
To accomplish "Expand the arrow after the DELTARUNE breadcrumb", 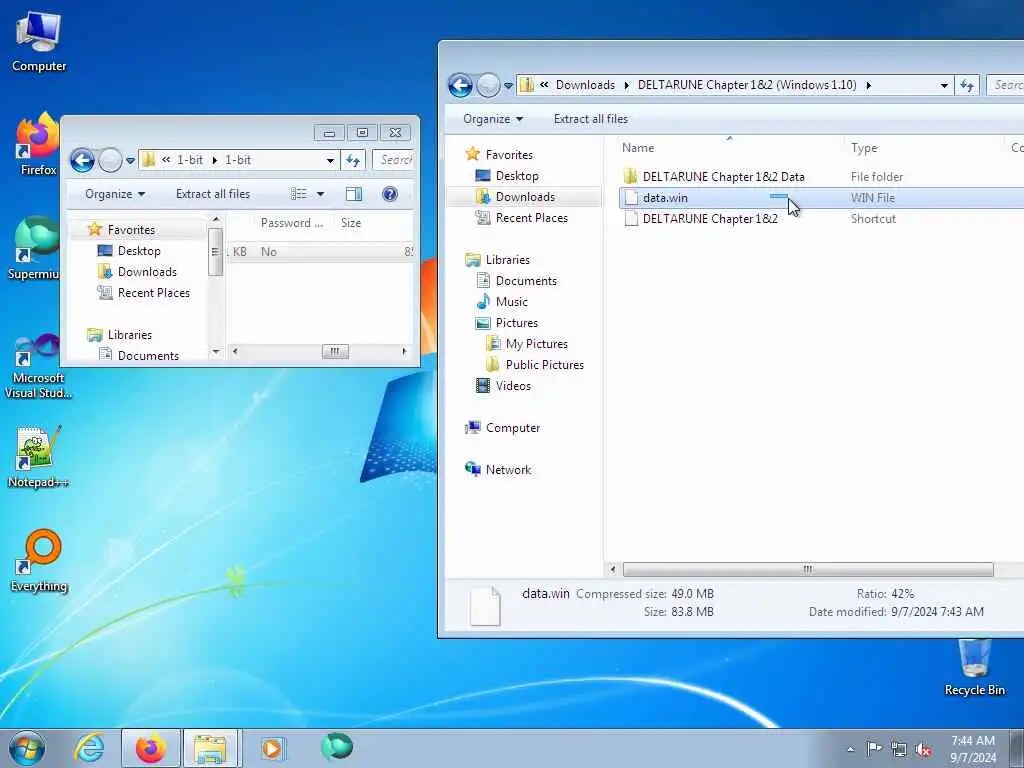I will 869,86.
